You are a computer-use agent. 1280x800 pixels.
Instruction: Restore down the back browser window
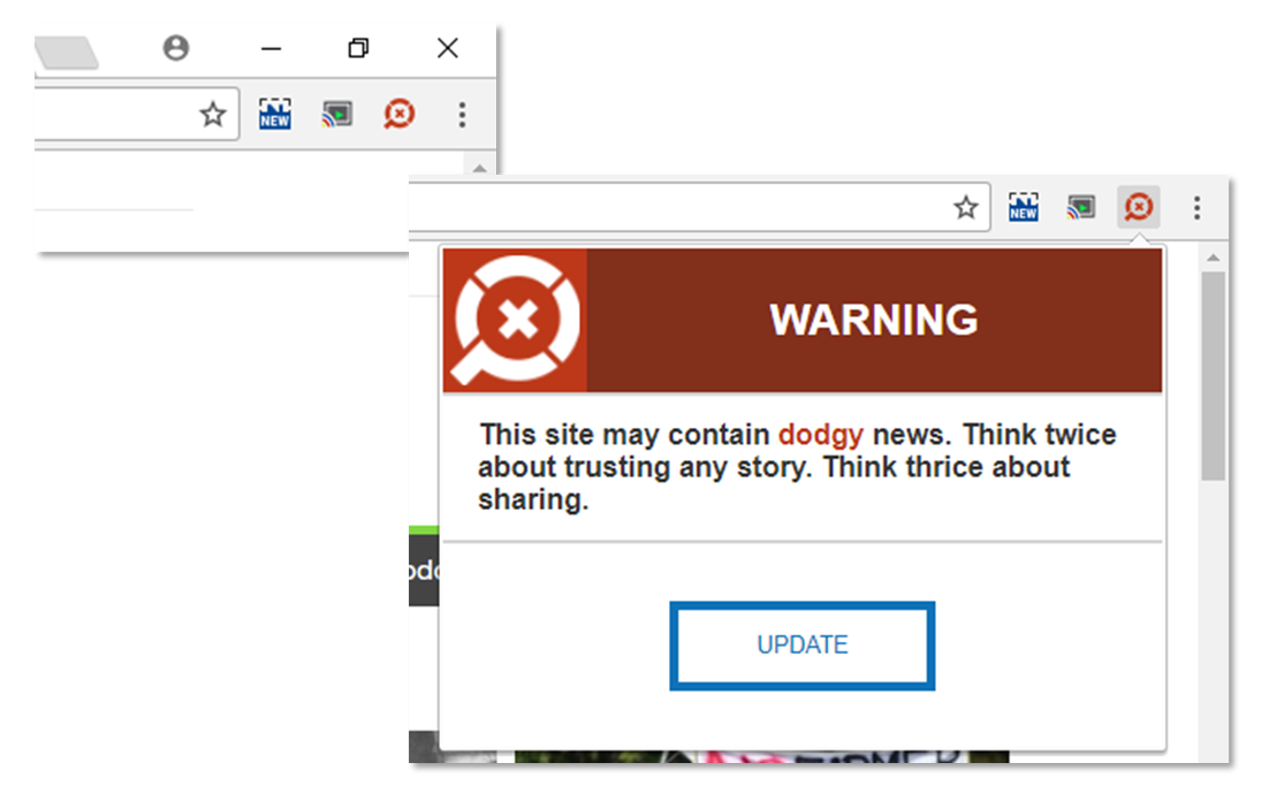pos(358,48)
